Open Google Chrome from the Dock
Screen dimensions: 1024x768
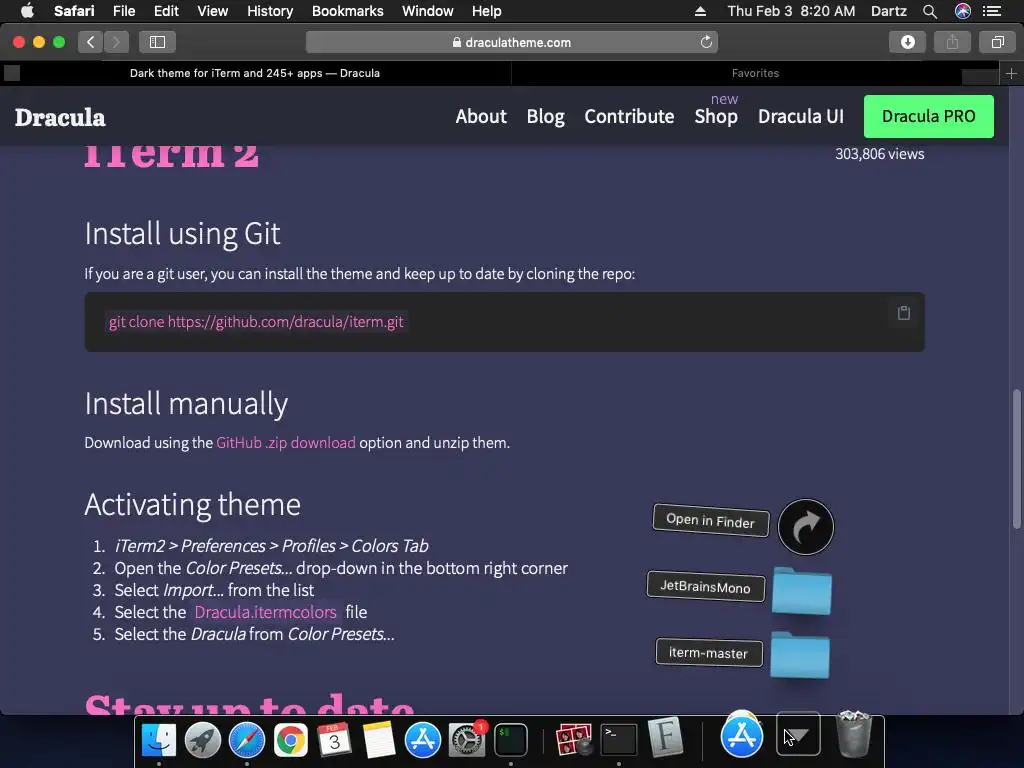[291, 740]
